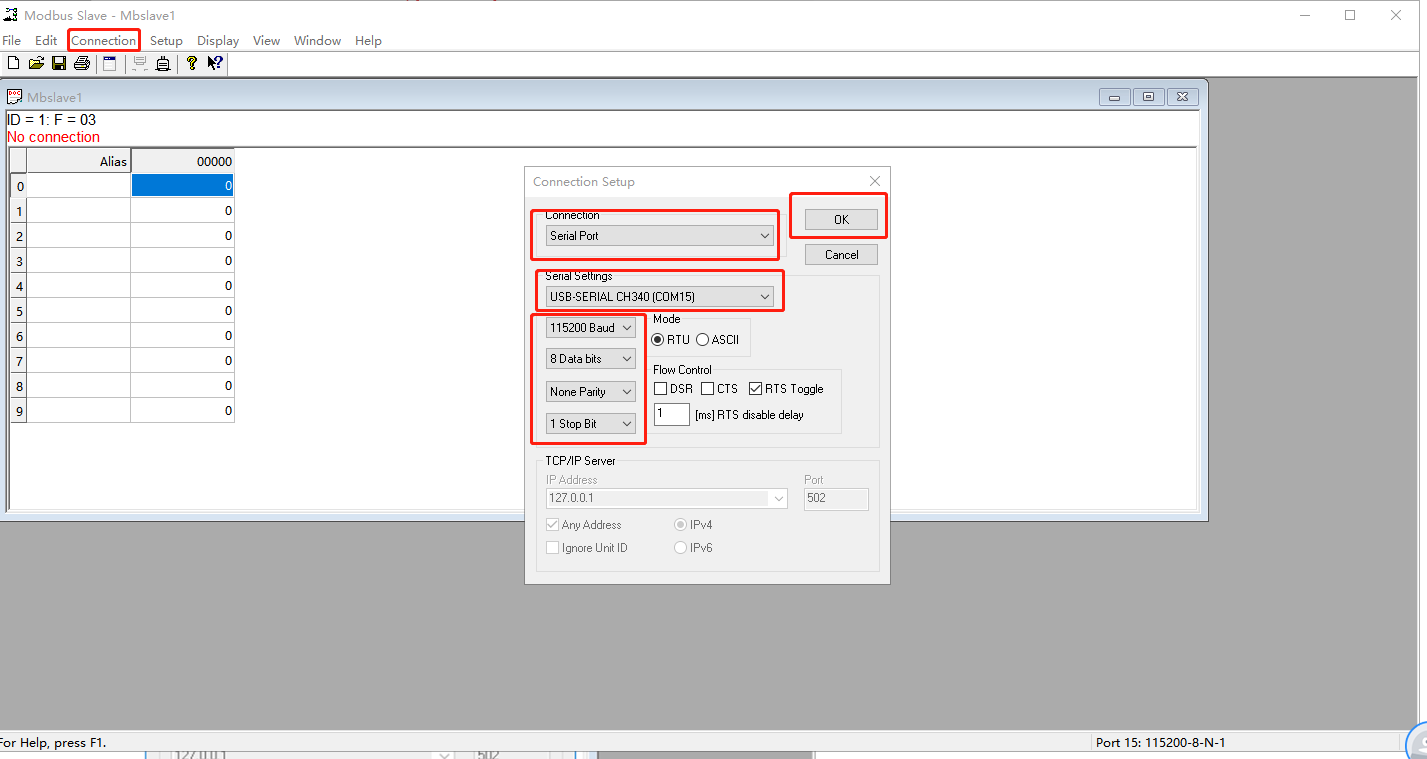Image resolution: width=1427 pixels, height=759 pixels.
Task: Click OK in Connection Setup dialog
Action: tap(841, 220)
